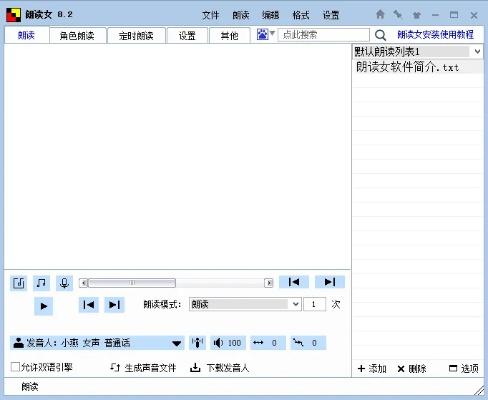Click the main text editing area

pos(177,157)
